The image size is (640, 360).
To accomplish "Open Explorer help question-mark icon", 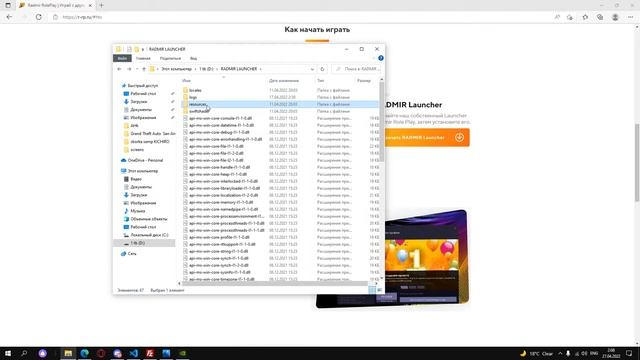I will 381,58.
